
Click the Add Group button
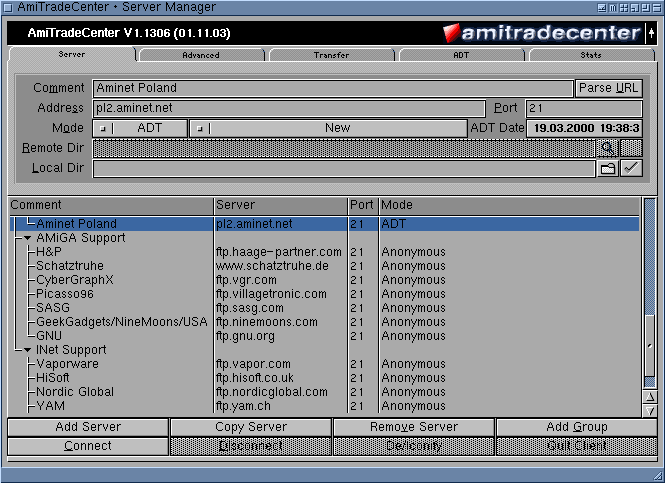point(577,427)
